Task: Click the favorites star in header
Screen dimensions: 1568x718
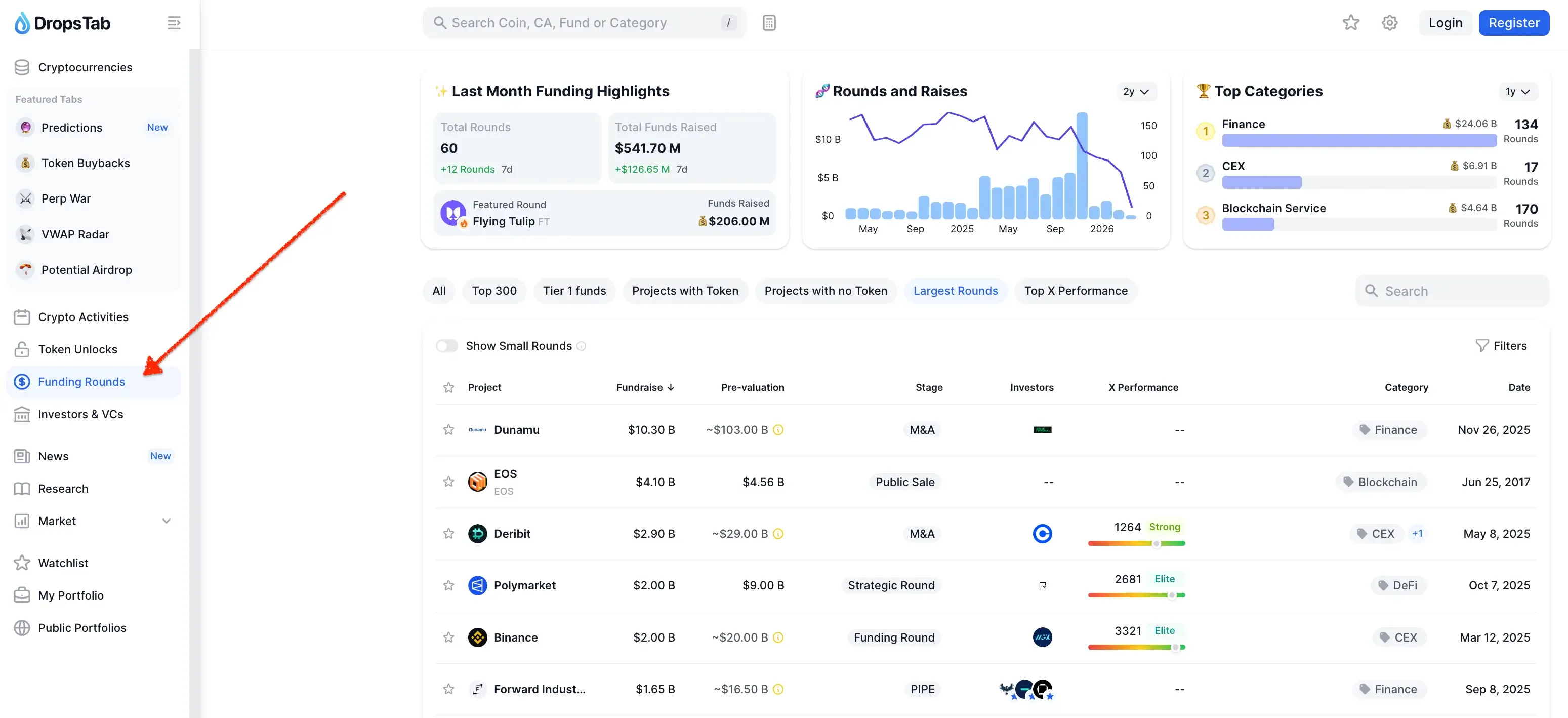Action: (x=1351, y=23)
